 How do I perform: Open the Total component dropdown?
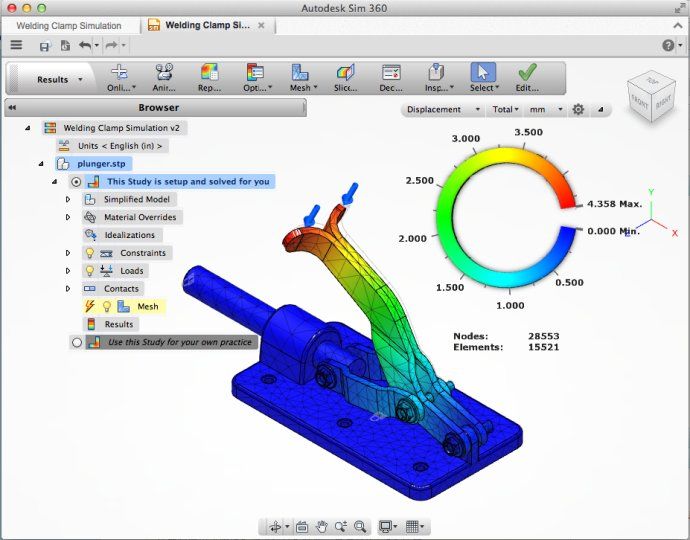coord(505,110)
